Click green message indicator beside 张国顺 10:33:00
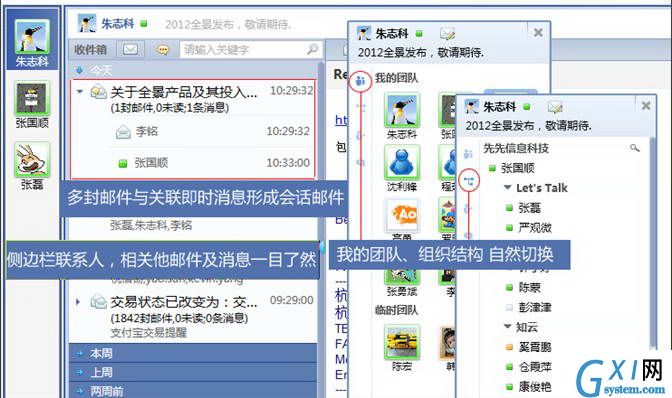The image size is (672, 398). tap(123, 163)
